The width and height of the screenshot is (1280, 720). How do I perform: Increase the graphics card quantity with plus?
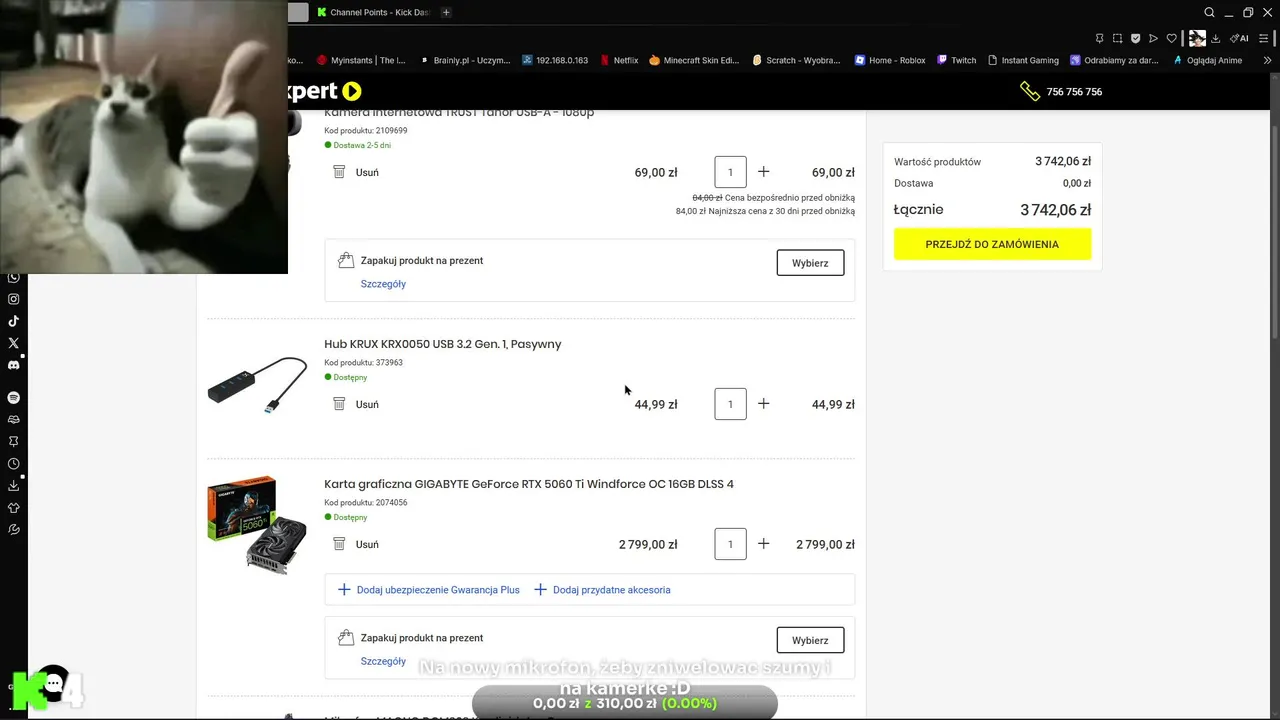click(764, 544)
